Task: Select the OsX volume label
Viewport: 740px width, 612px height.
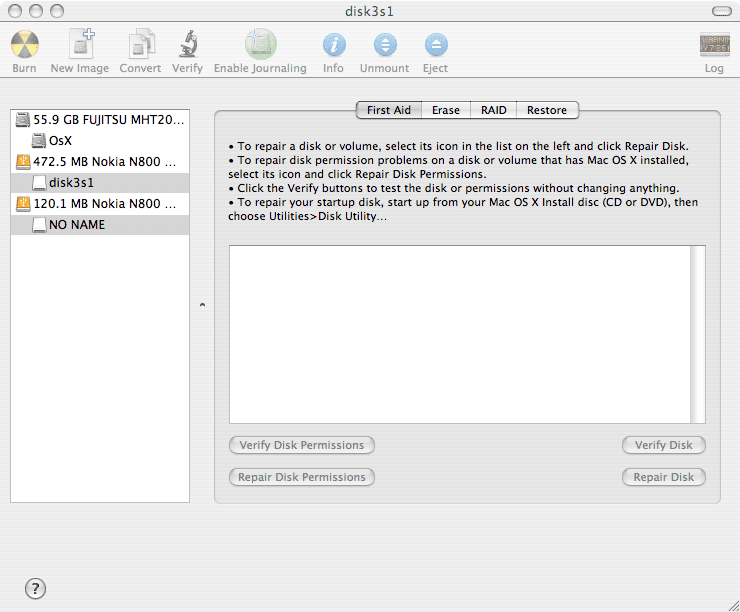Action: 60,141
